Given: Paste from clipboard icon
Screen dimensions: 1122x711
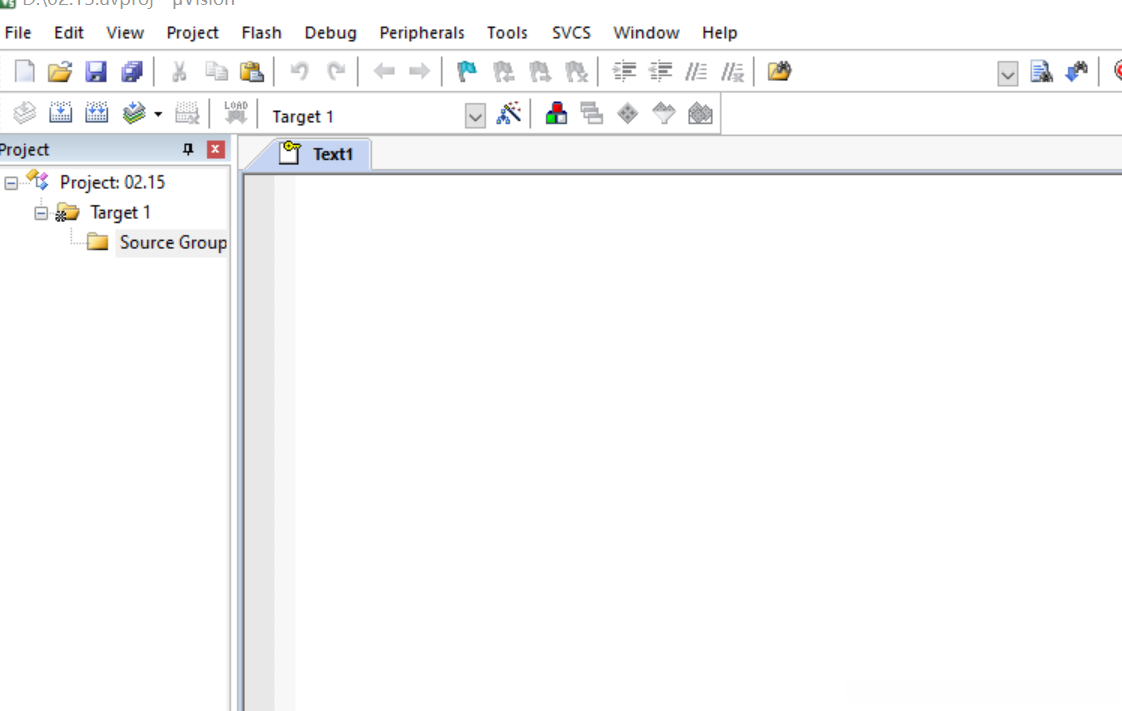Looking at the screenshot, I should coord(252,72).
